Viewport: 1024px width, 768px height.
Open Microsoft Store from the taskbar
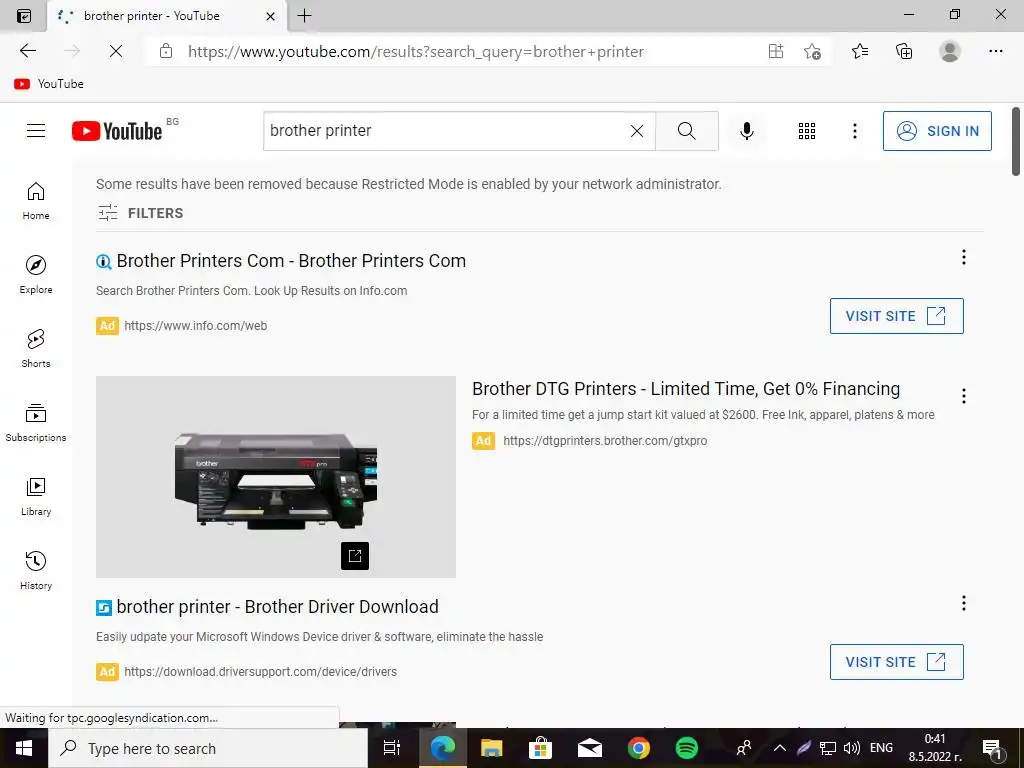[x=540, y=748]
